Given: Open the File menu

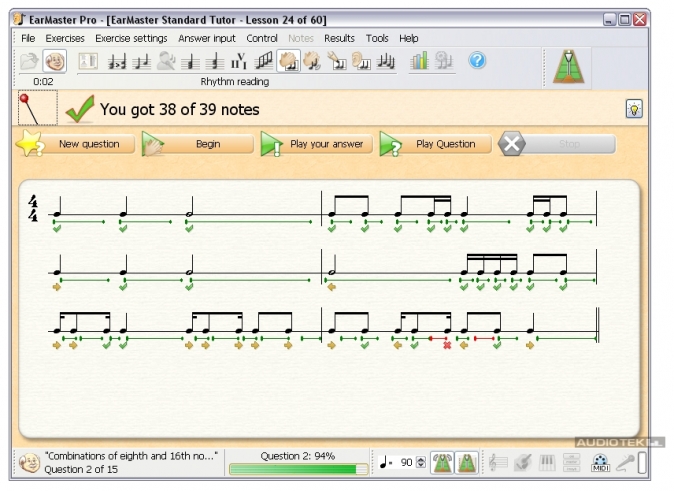Looking at the screenshot, I should point(28,38).
